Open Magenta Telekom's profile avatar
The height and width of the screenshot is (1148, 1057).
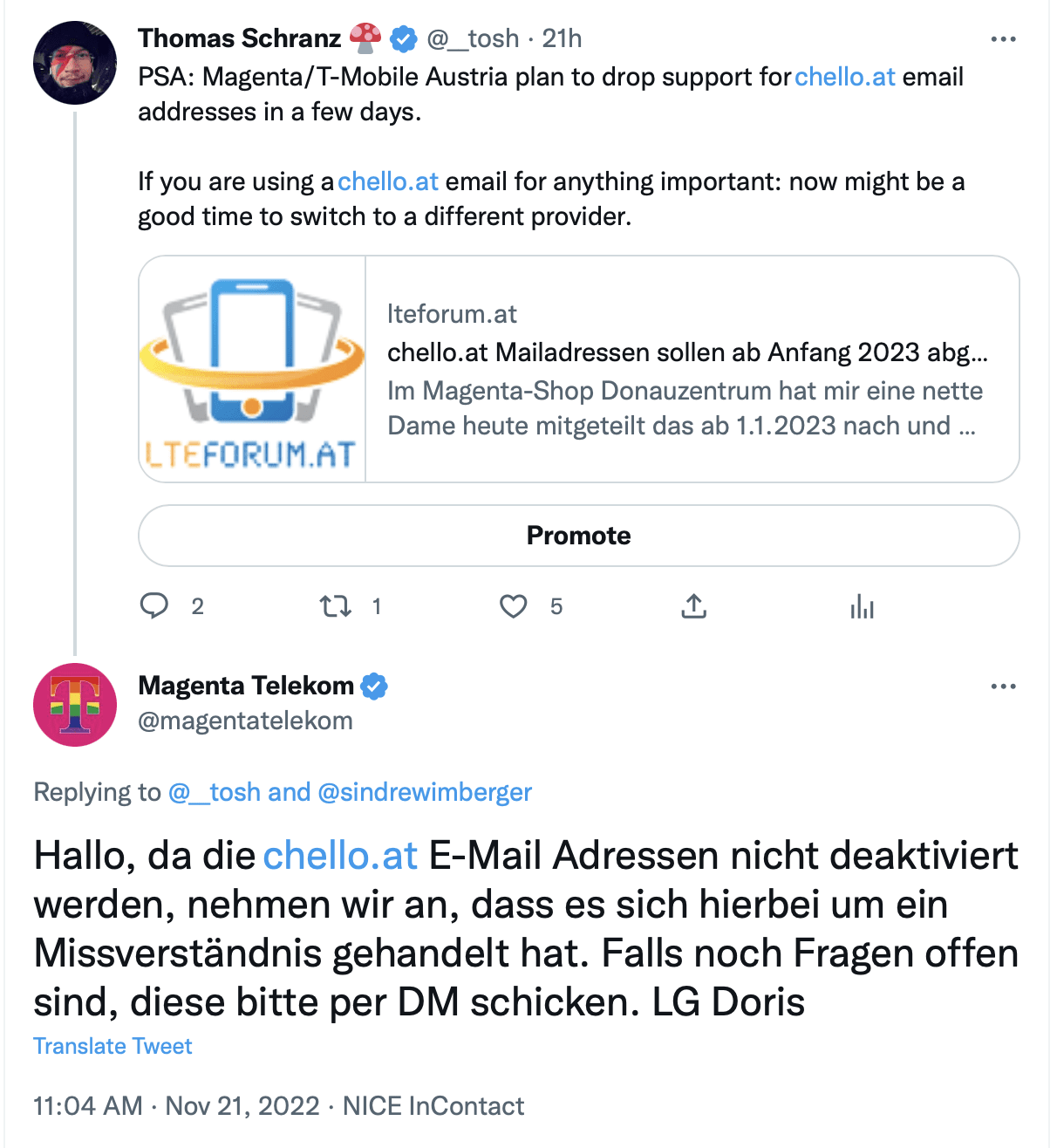tap(75, 705)
